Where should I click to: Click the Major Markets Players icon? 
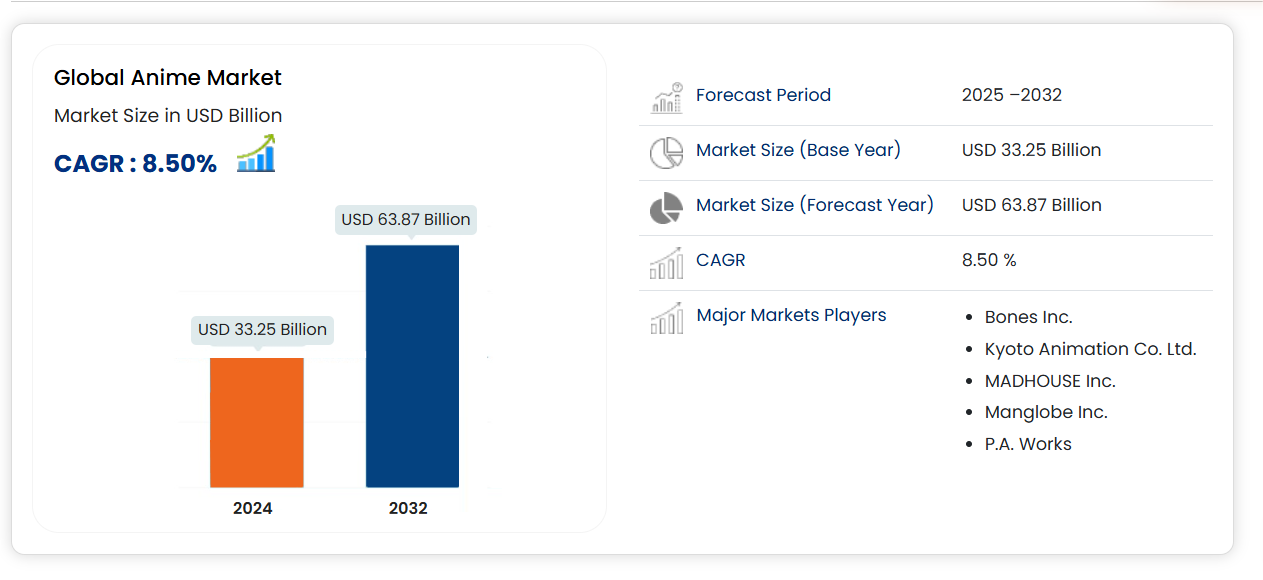click(x=666, y=318)
